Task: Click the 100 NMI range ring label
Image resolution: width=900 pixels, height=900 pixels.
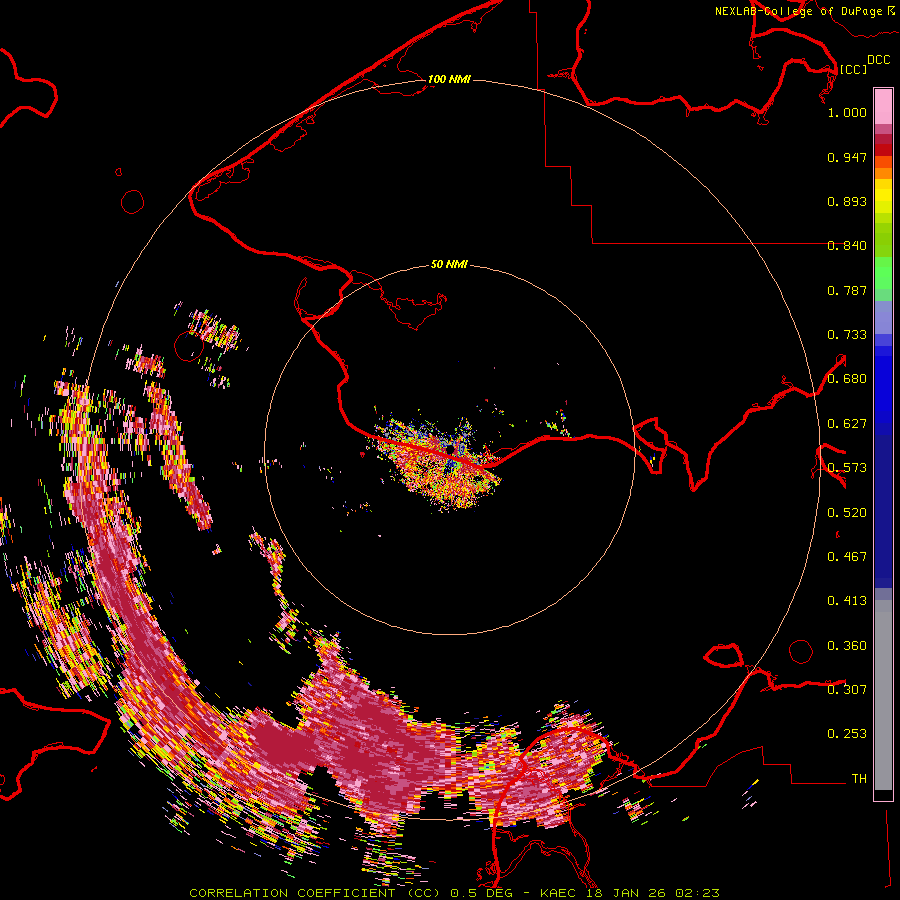Action: [449, 79]
